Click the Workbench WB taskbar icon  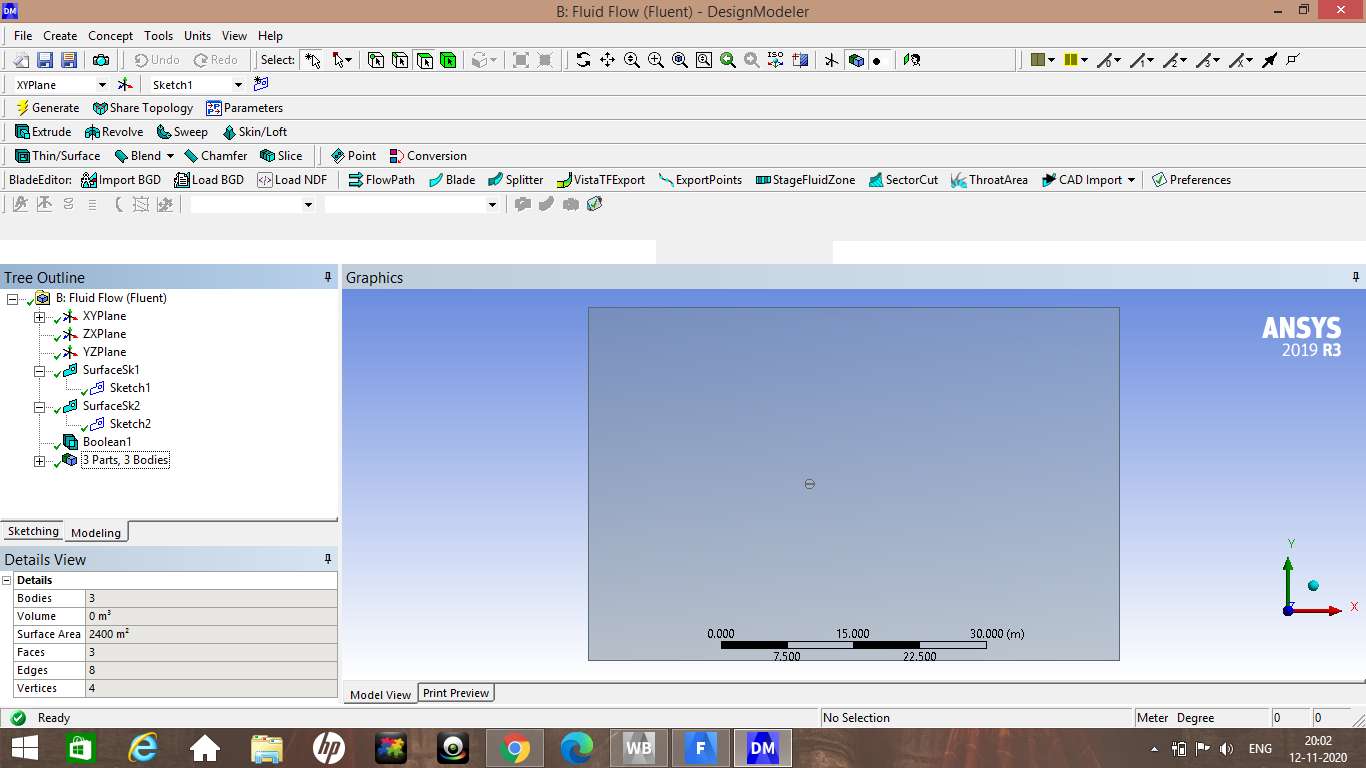click(x=639, y=747)
